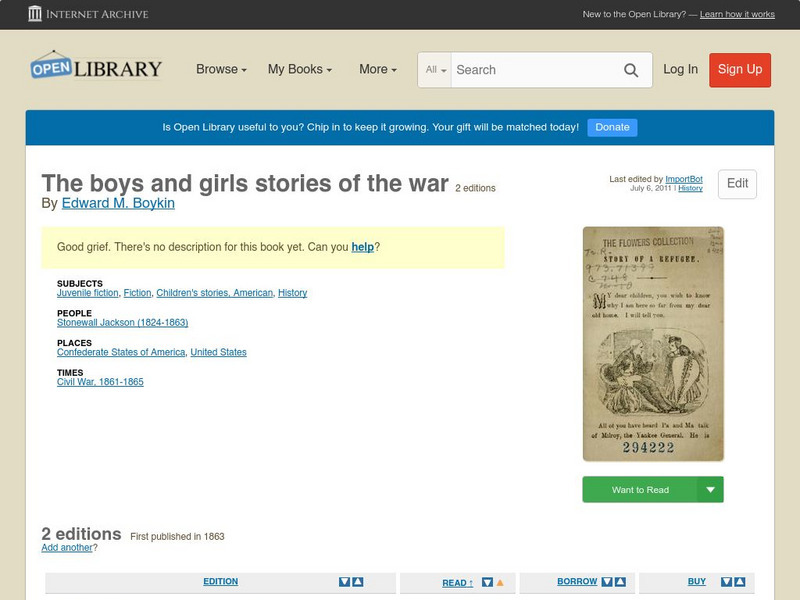The image size is (800, 600).
Task: Expand the Want to Read options arrow
Action: (x=710, y=489)
